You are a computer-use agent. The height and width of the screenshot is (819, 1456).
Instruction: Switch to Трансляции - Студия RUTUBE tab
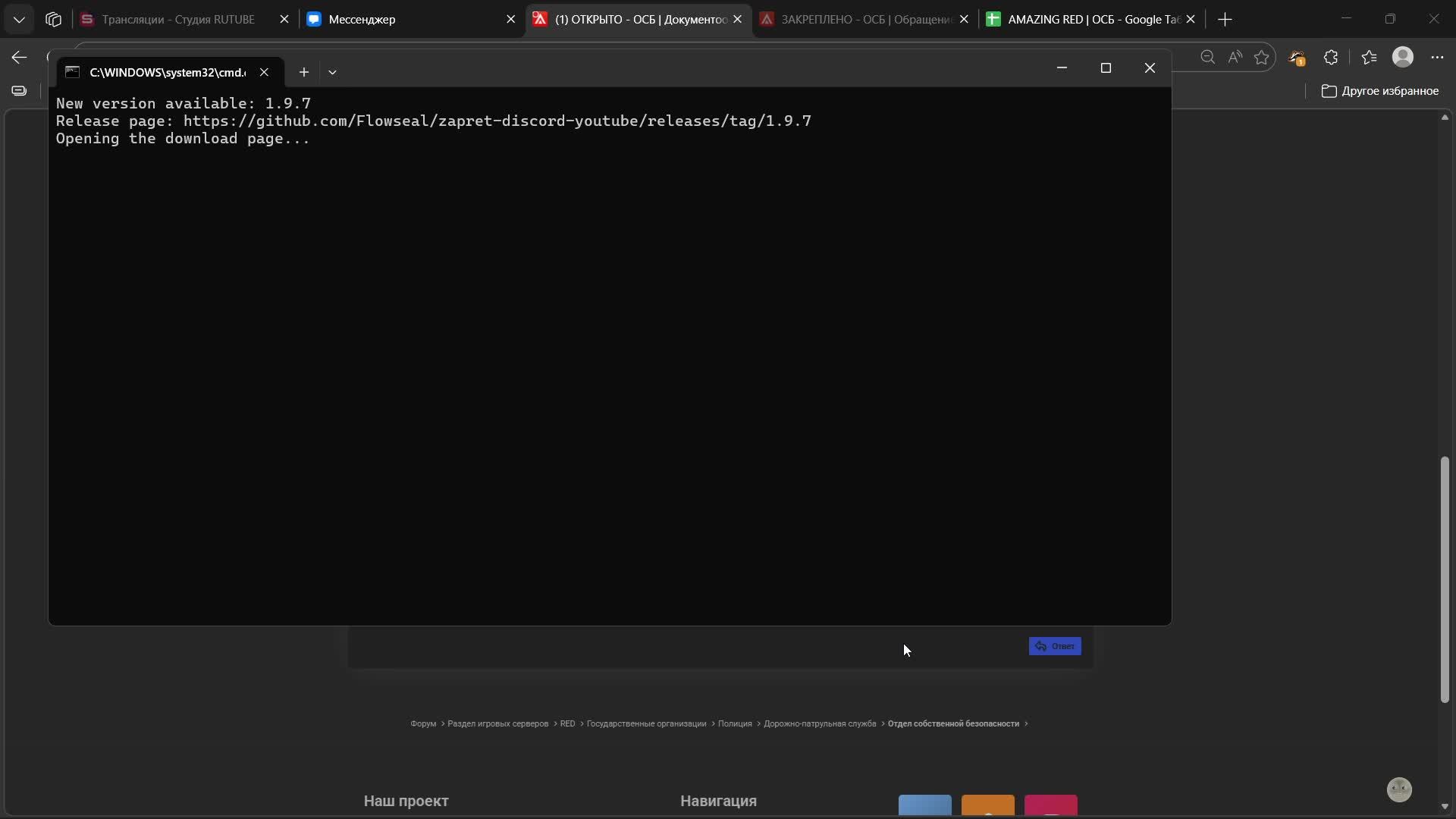pyautogui.click(x=178, y=19)
